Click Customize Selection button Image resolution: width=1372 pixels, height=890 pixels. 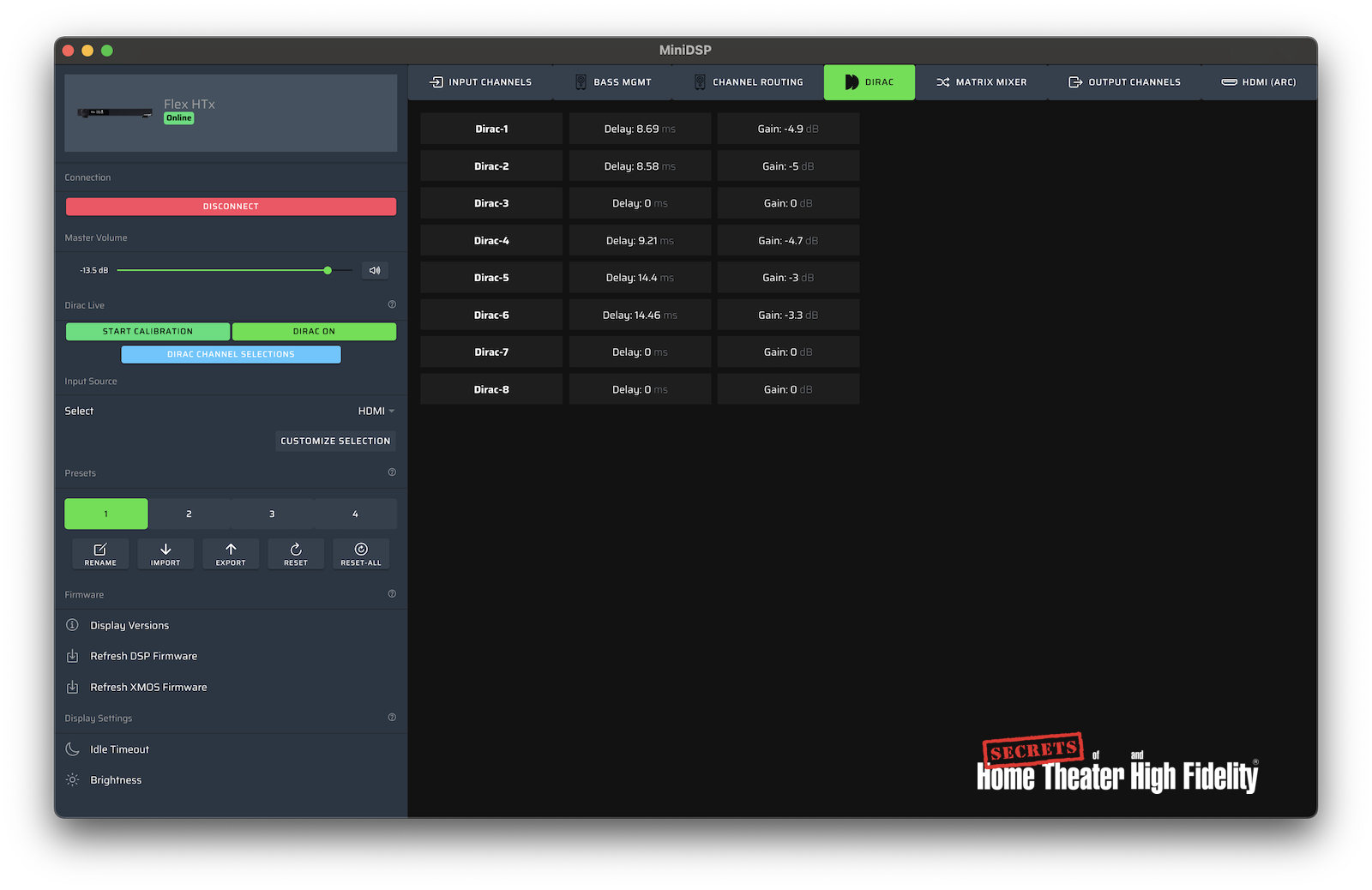pyautogui.click(x=335, y=441)
